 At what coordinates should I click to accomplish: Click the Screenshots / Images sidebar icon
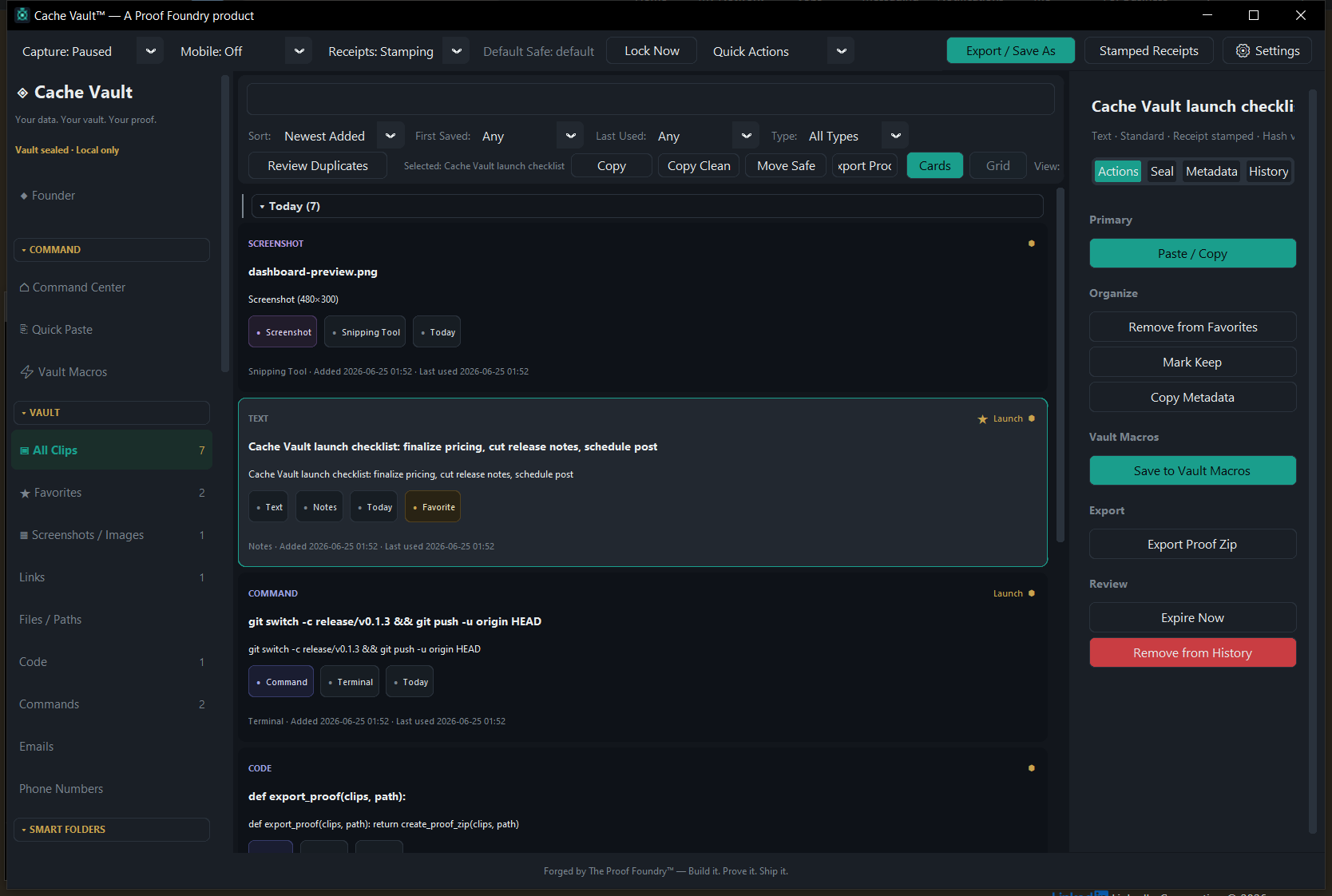[24, 535]
